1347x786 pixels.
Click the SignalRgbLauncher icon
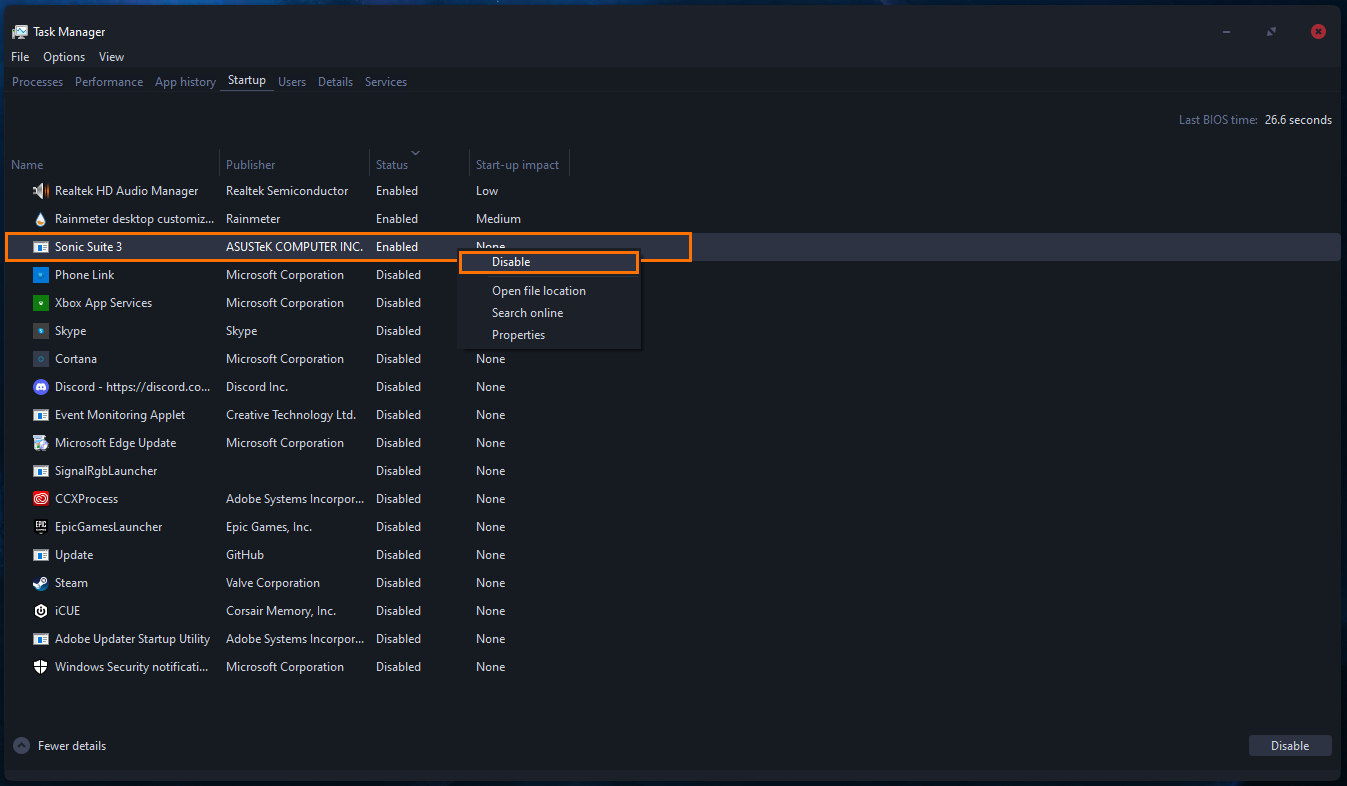point(41,471)
